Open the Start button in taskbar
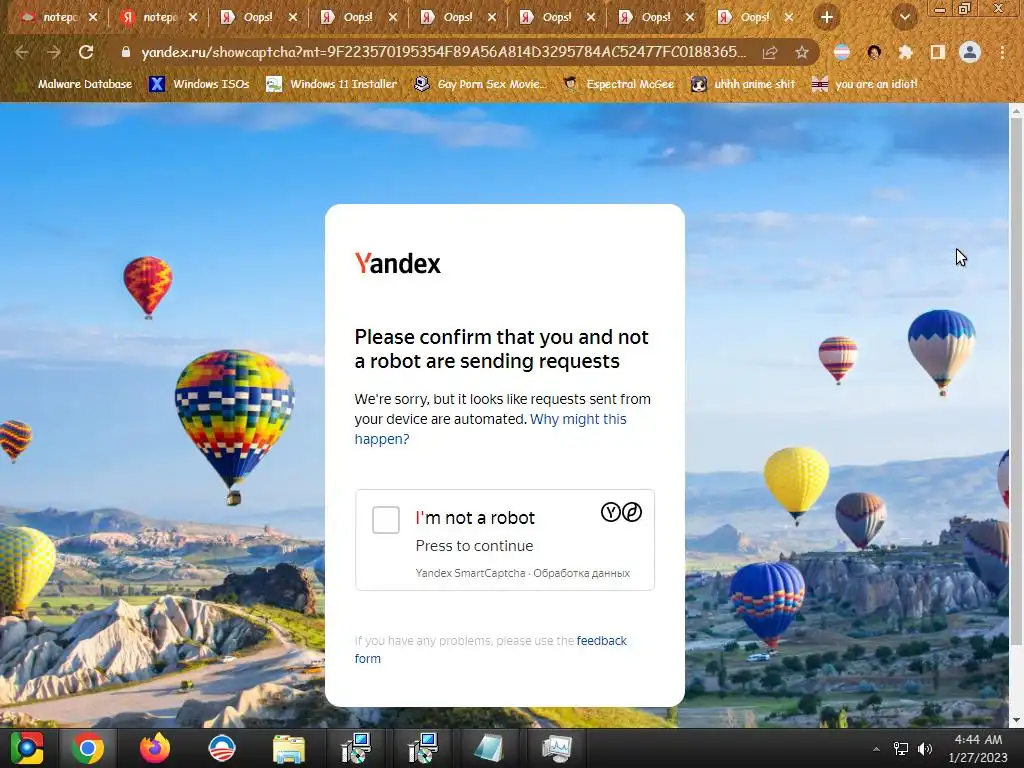1024x768 pixels. (x=27, y=748)
